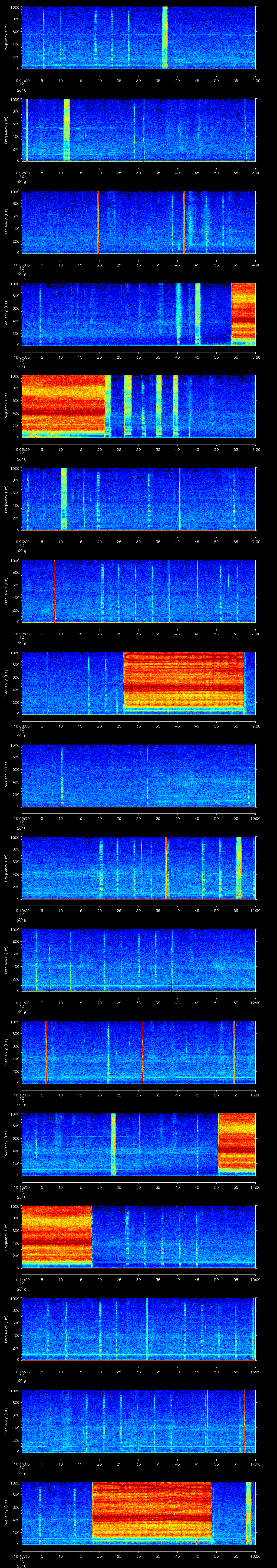The image size is (277, 1568).
Task: Click the 45-second tick under the 10:06:00 panel
Action: coord(197,542)
